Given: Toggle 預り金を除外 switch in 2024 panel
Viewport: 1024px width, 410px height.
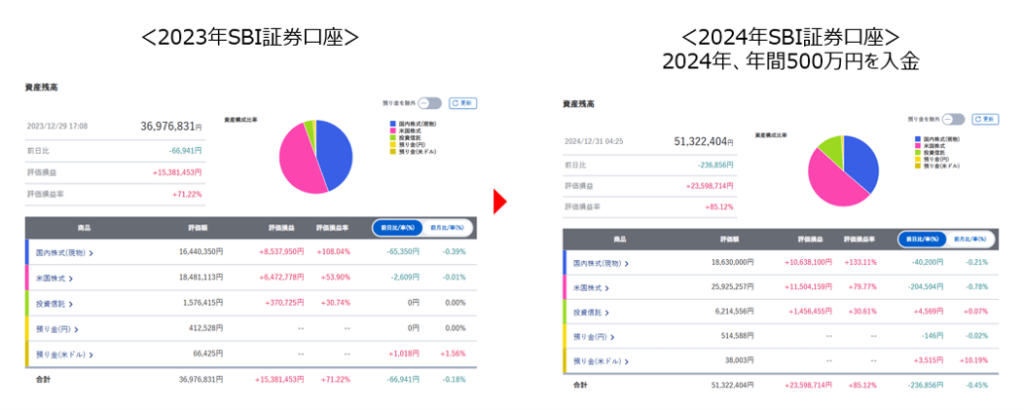Looking at the screenshot, I should [953, 119].
